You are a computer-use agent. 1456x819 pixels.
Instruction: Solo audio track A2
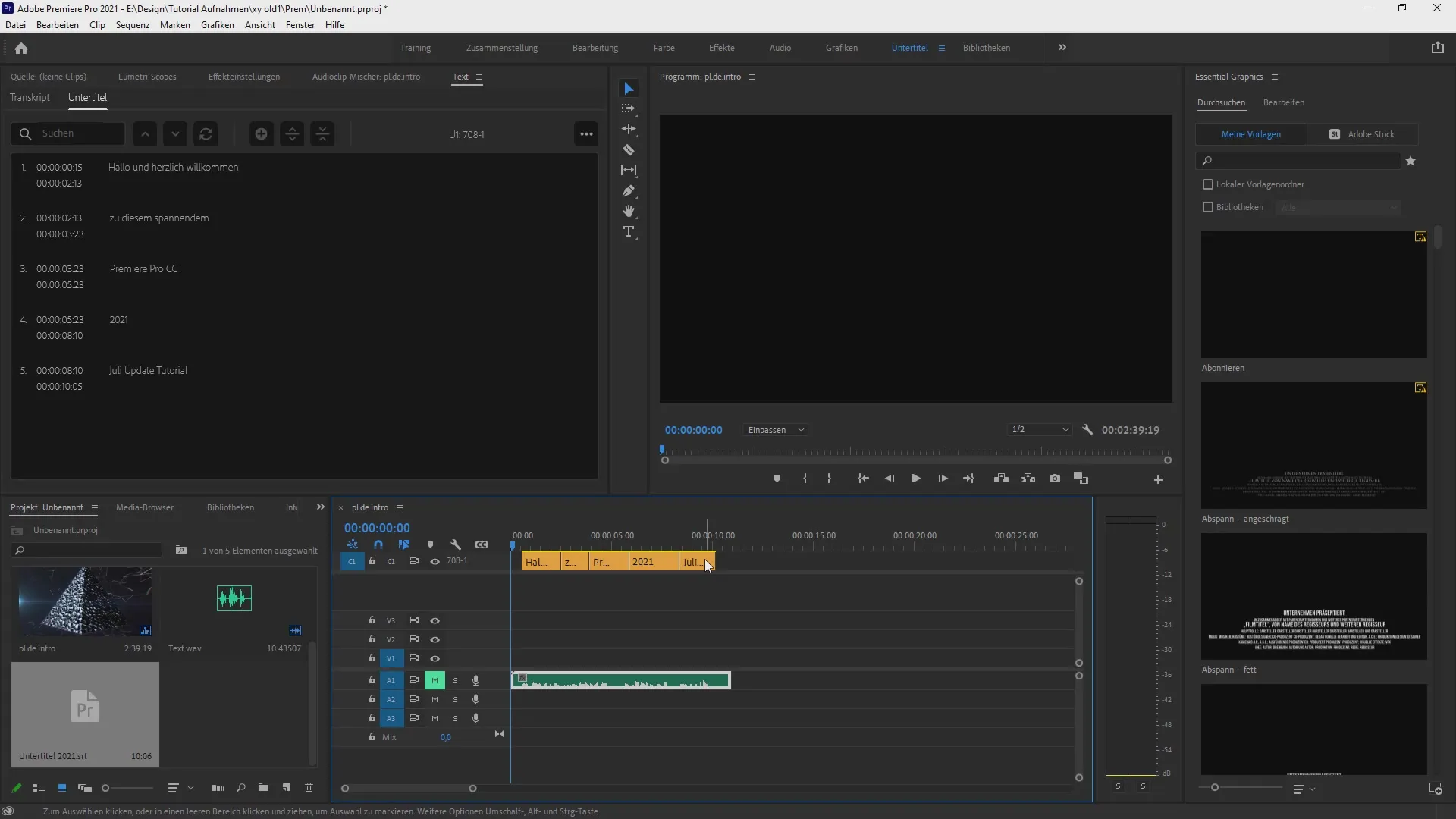coord(455,699)
